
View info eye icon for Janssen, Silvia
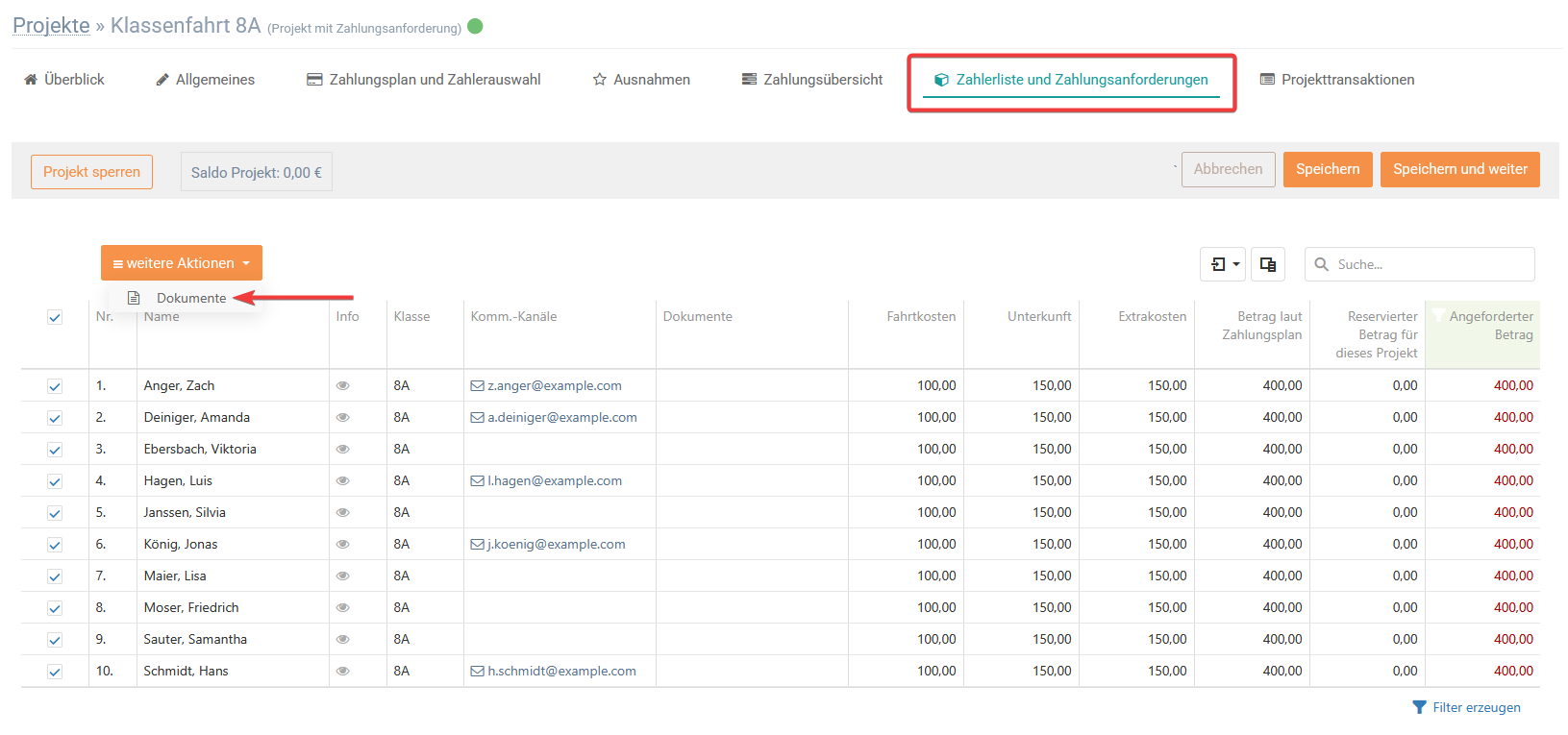(342, 512)
